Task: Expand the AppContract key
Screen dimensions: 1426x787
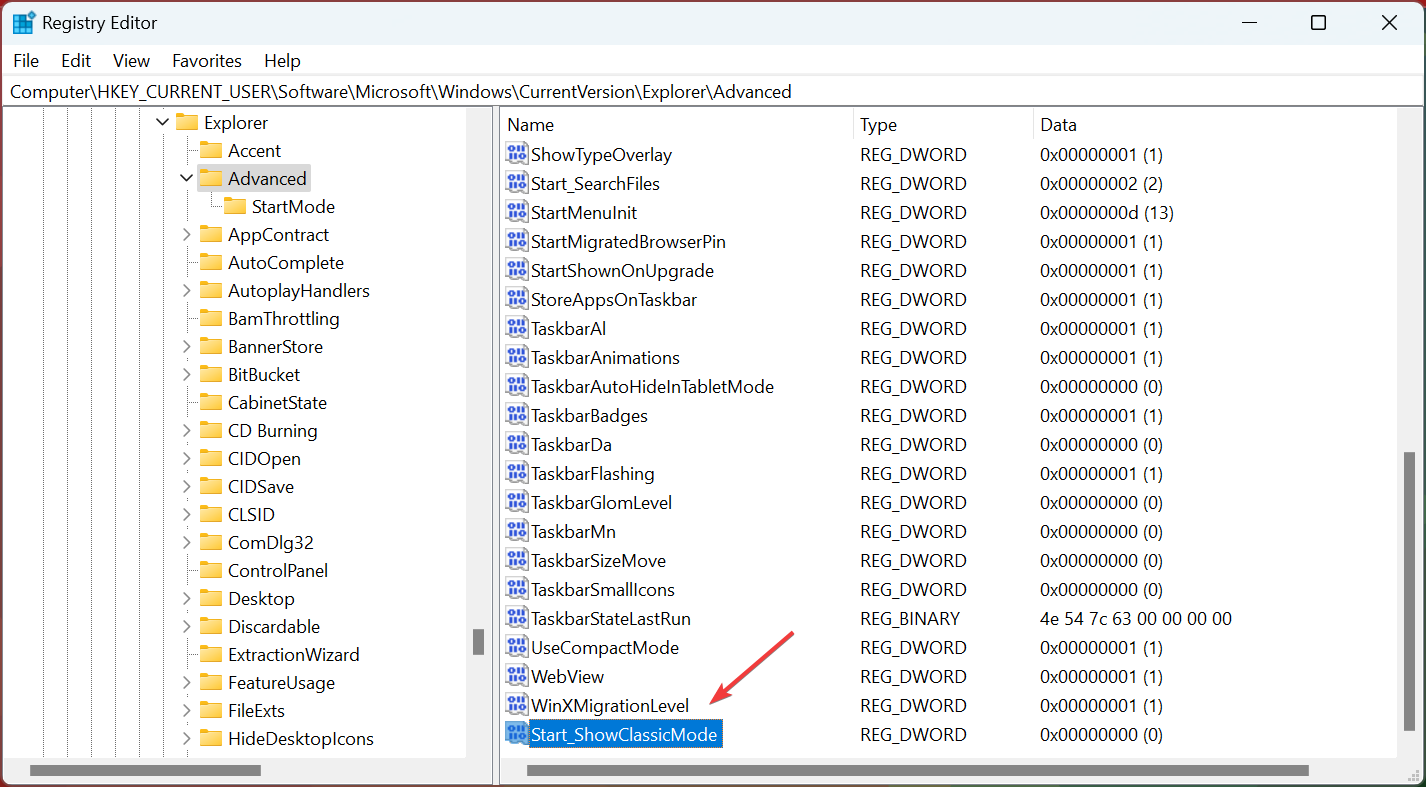Action: (187, 234)
